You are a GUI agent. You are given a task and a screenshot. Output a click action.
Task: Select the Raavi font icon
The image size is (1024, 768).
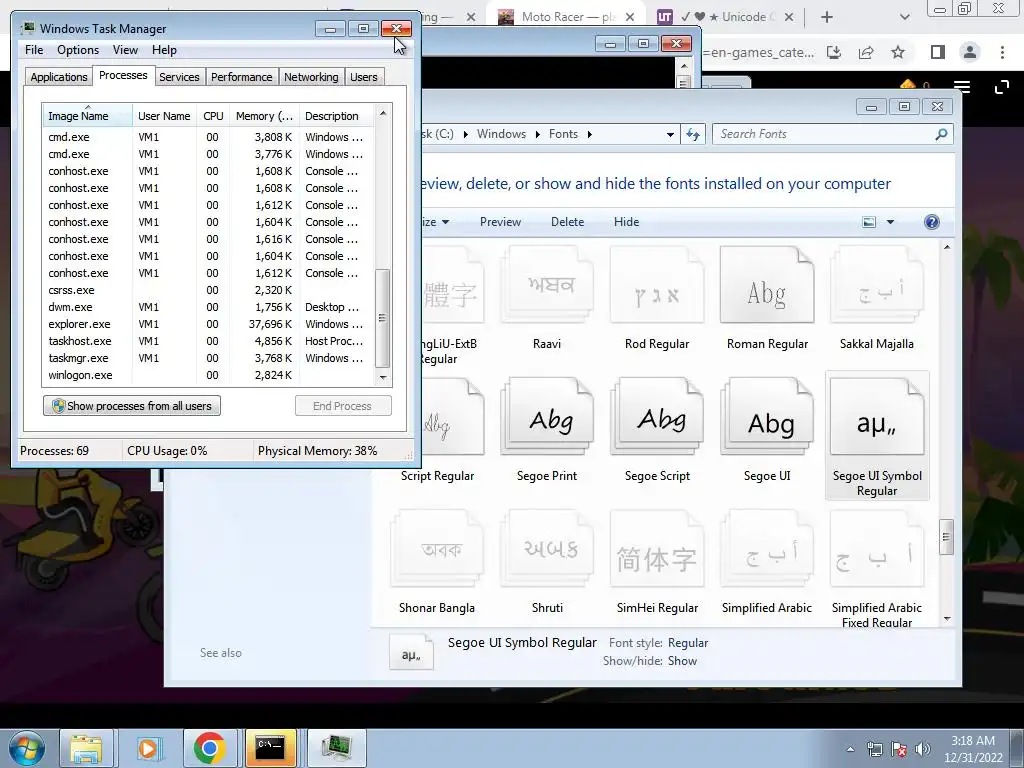point(547,284)
